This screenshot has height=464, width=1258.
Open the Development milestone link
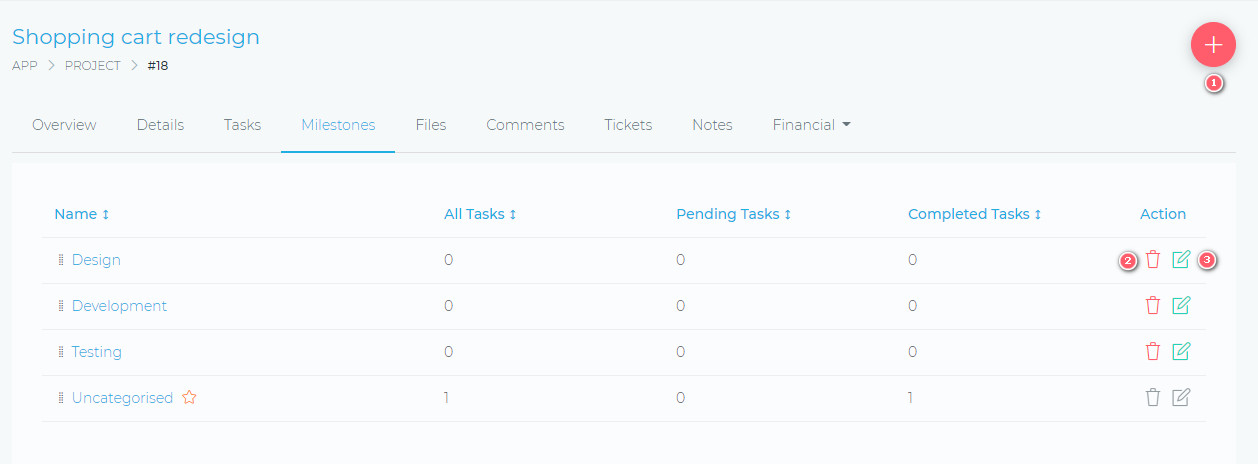pos(119,306)
